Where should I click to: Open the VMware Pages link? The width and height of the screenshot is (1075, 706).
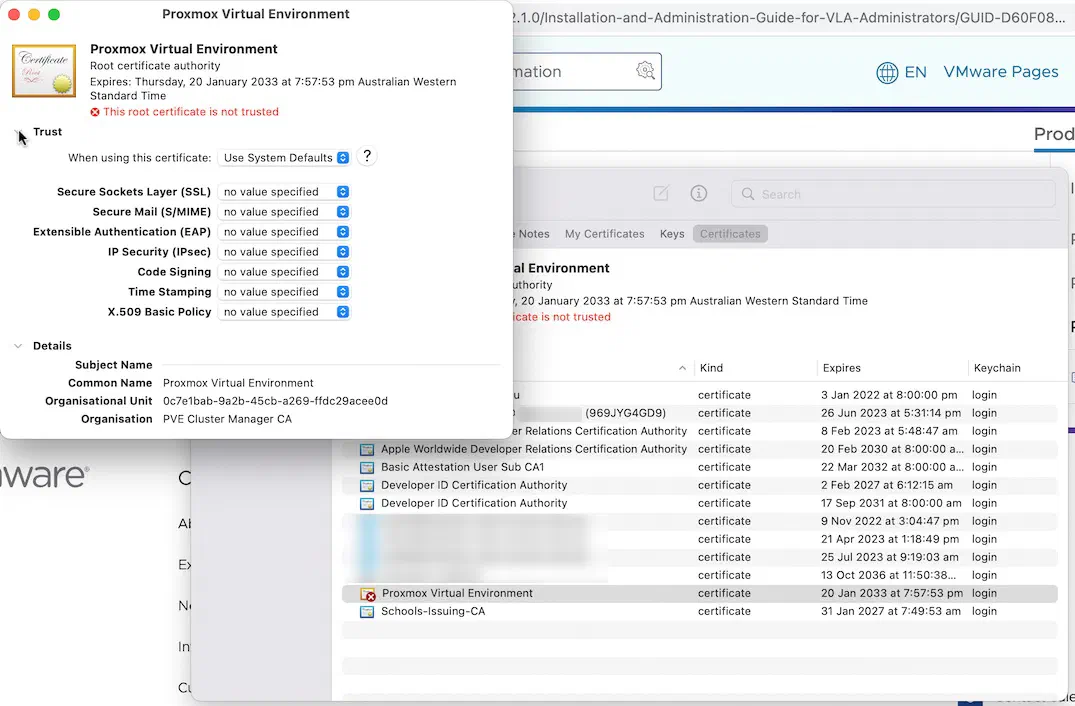[1000, 71]
